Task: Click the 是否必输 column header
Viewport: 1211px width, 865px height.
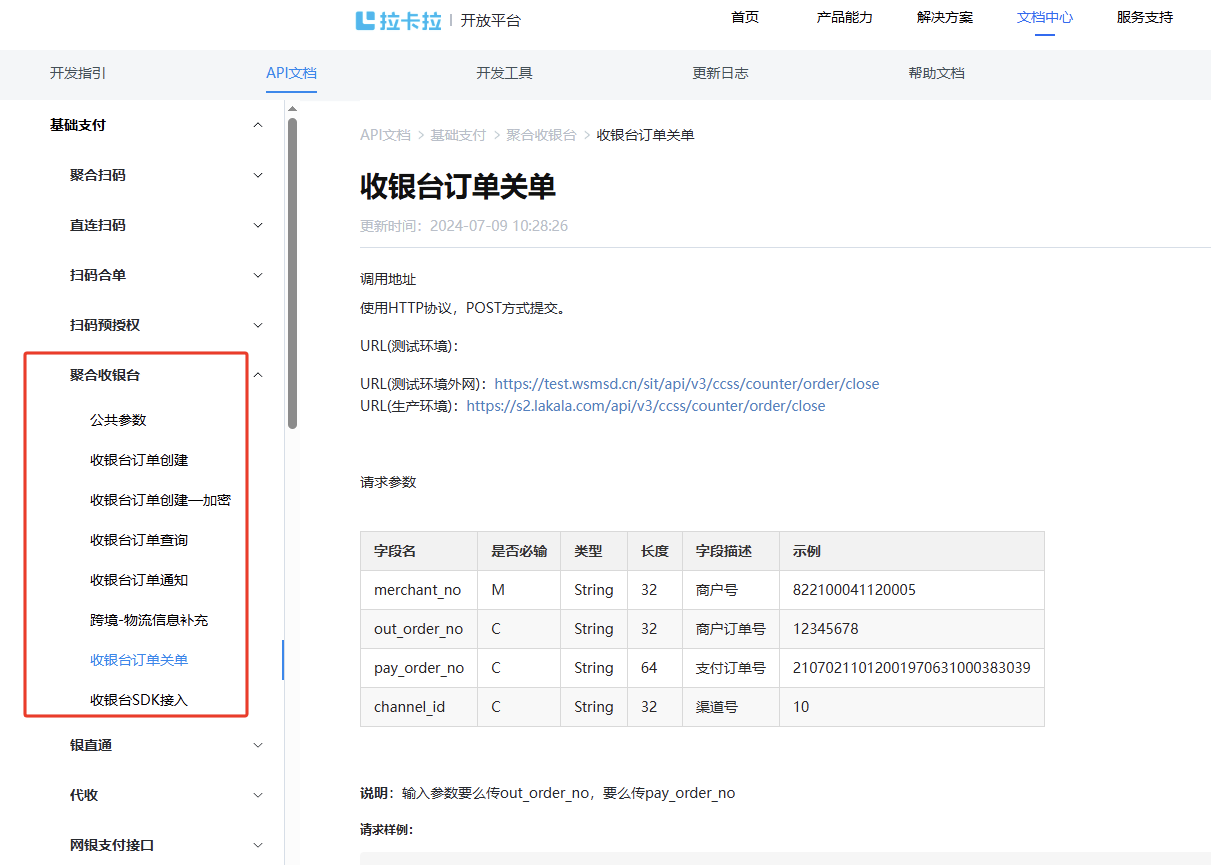Action: (519, 551)
